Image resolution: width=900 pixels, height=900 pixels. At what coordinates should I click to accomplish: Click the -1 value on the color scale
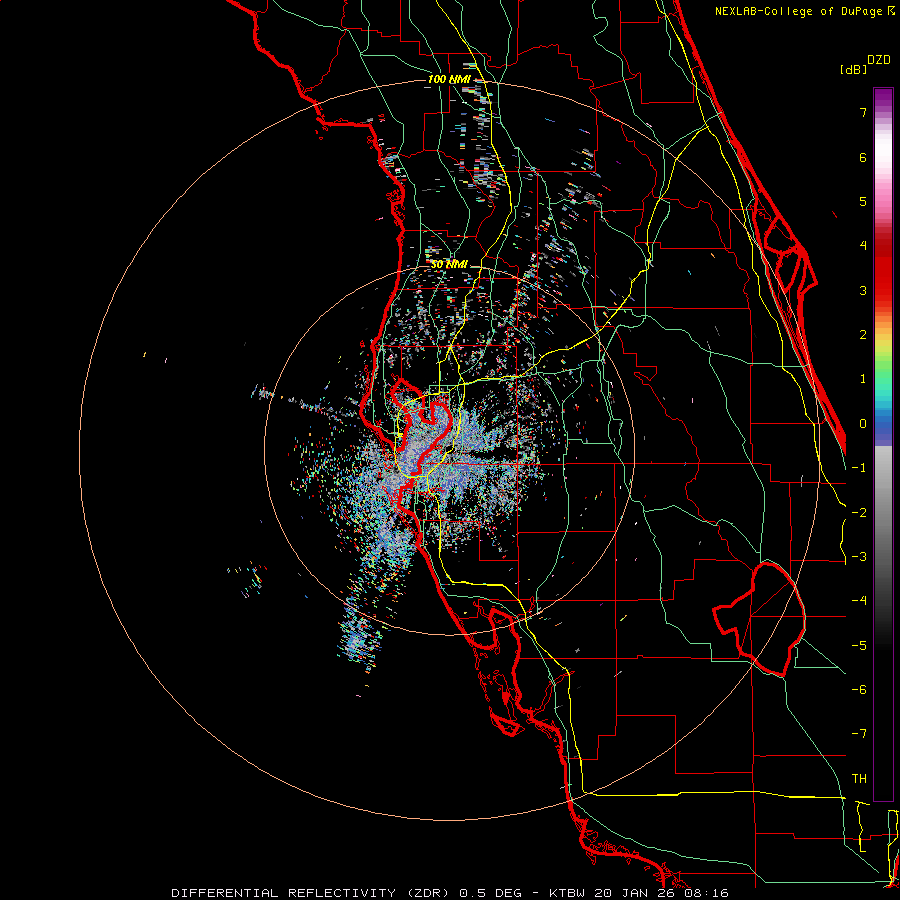pyautogui.click(x=859, y=468)
